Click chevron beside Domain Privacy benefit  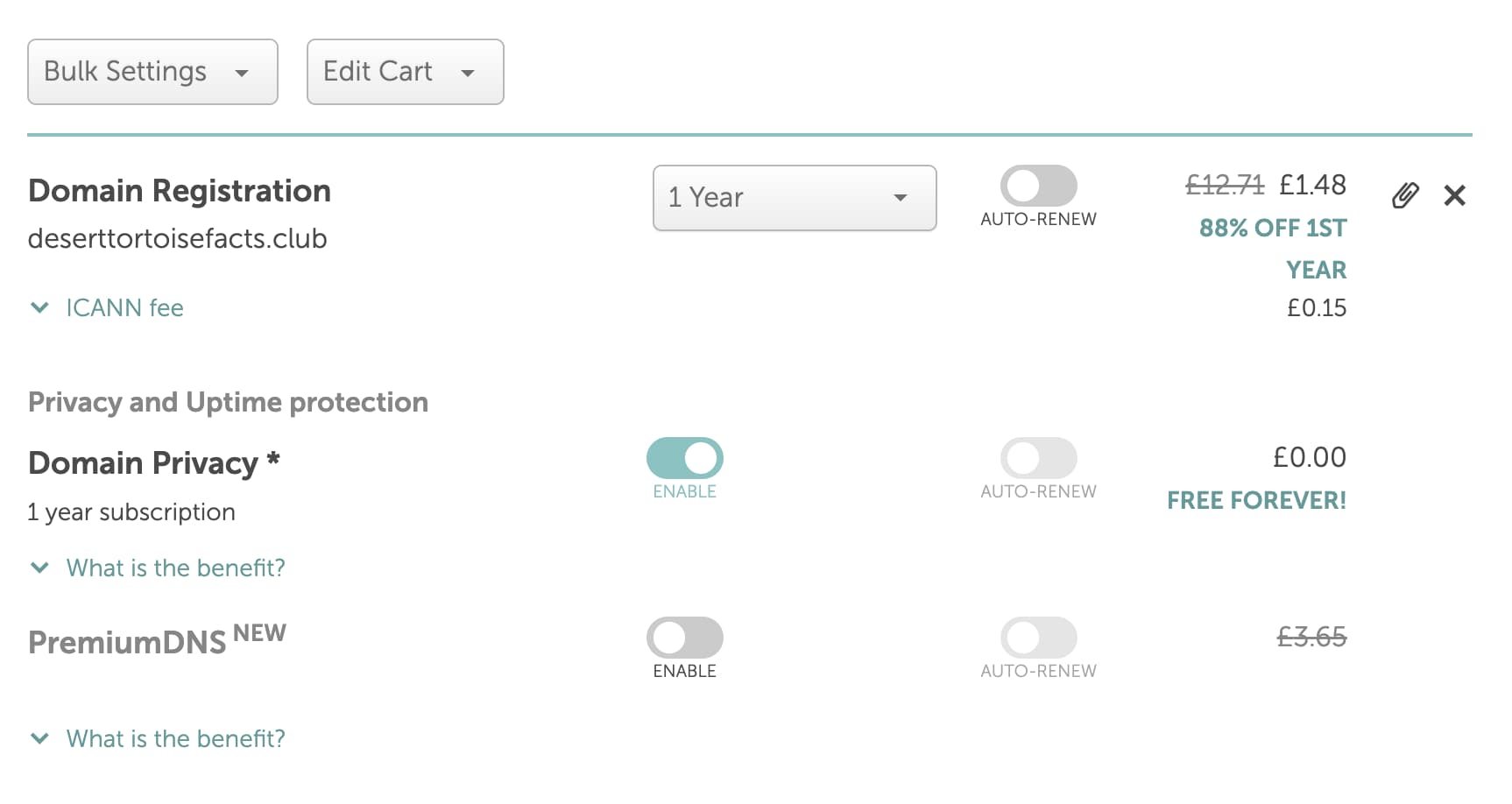click(39, 568)
